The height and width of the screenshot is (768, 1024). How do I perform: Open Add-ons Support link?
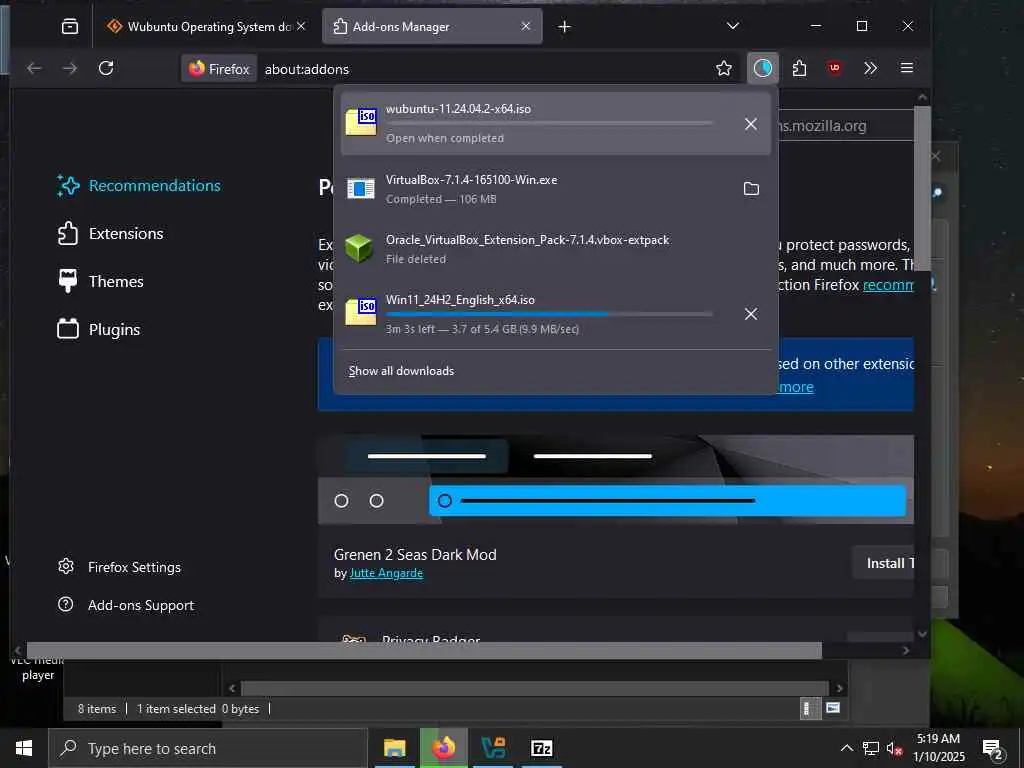[x=126, y=605]
